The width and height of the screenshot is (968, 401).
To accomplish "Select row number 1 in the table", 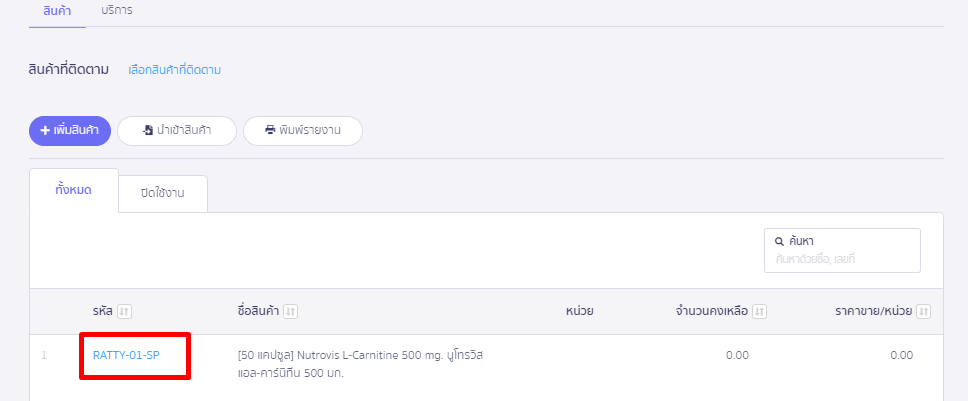I will pos(44,355).
